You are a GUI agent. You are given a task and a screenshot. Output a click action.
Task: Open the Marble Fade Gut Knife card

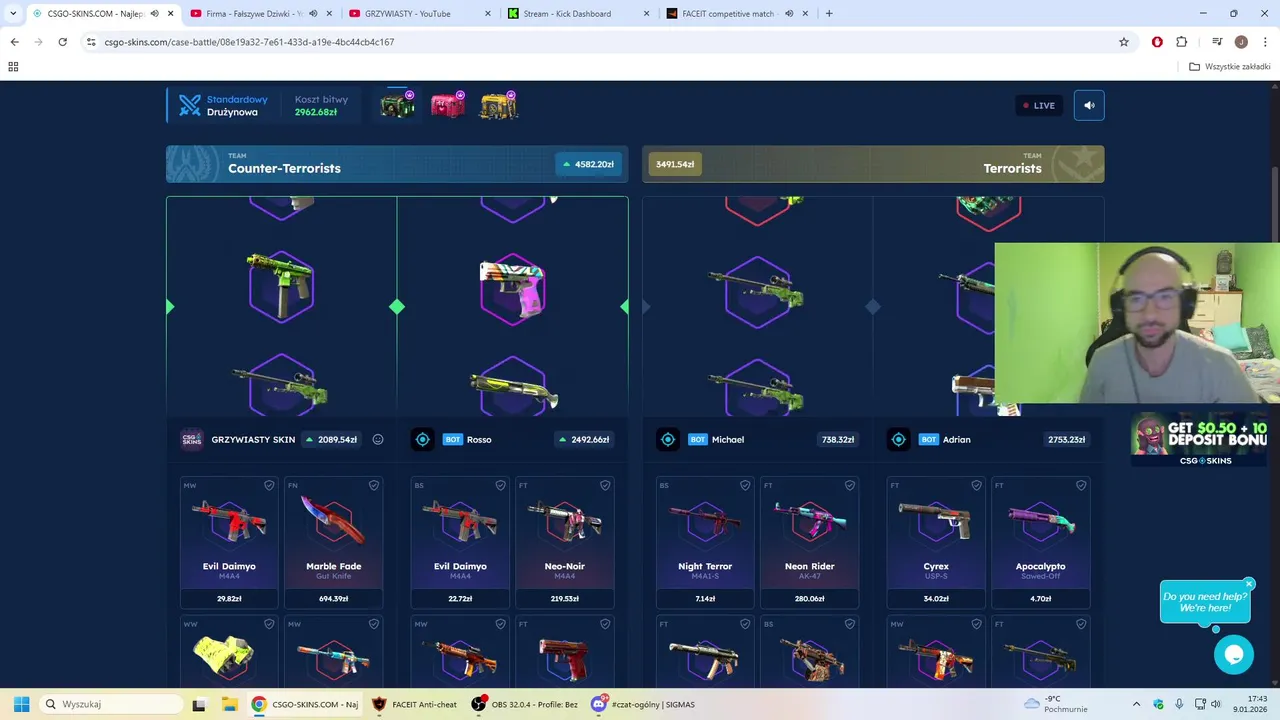click(334, 543)
